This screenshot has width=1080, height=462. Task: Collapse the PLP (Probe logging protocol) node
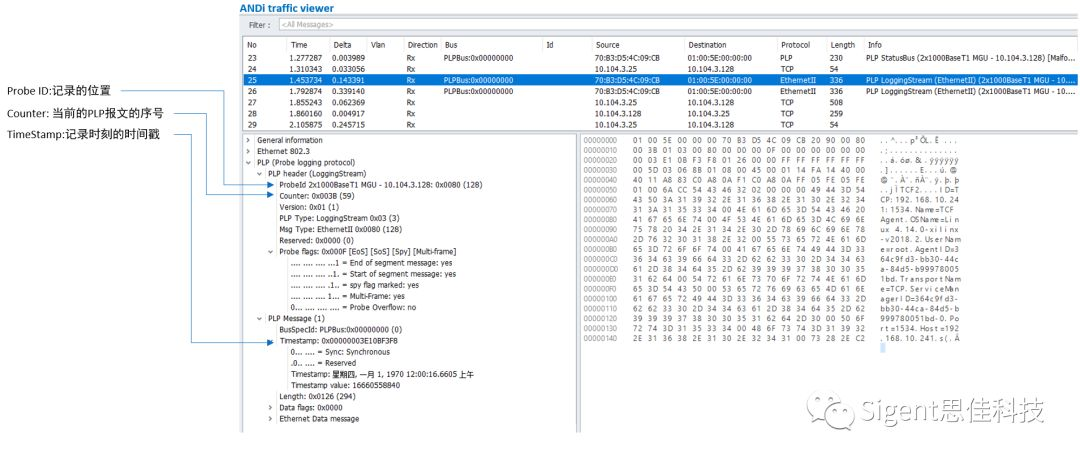[x=249, y=162]
